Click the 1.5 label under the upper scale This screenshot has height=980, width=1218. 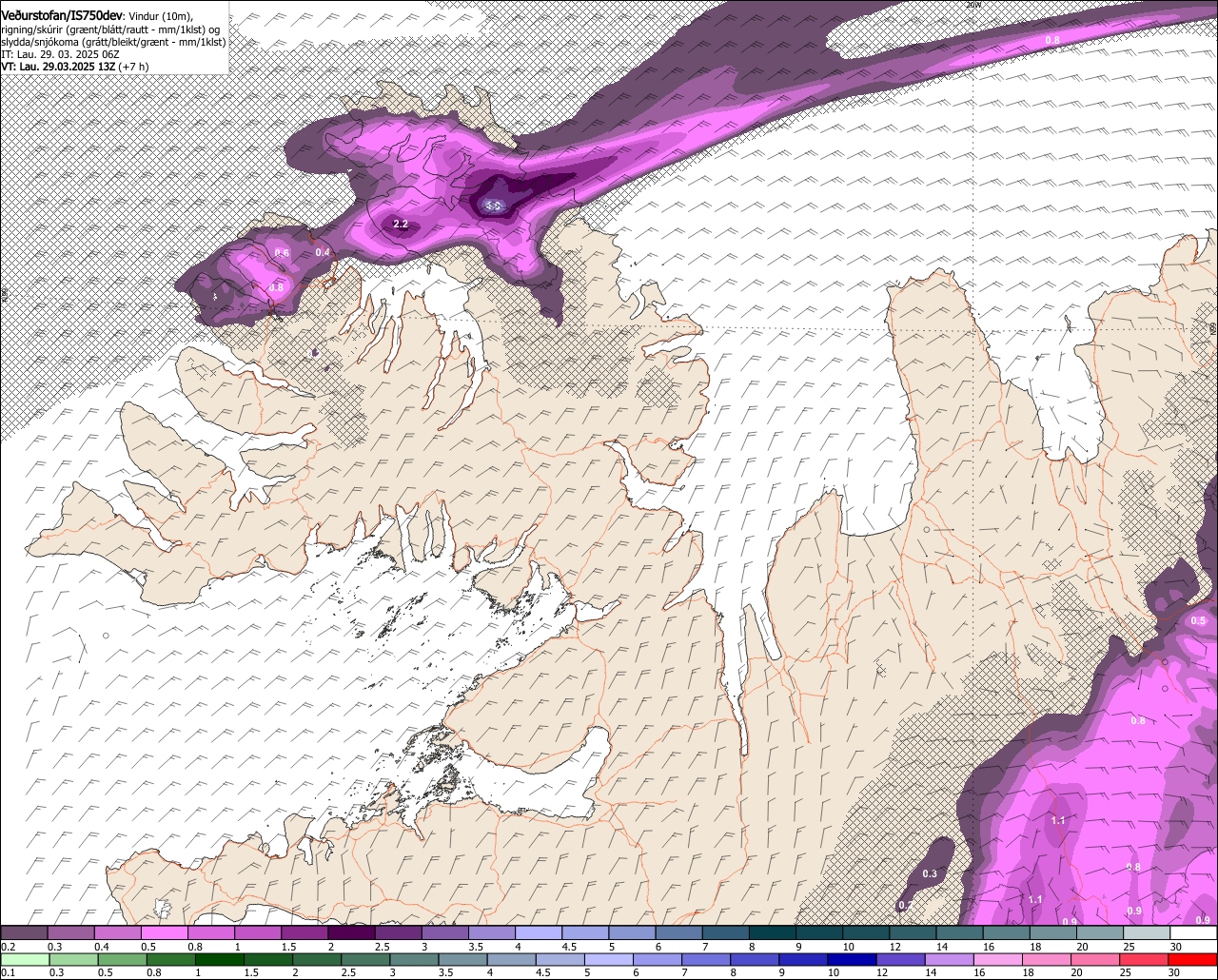pyautogui.click(x=288, y=948)
